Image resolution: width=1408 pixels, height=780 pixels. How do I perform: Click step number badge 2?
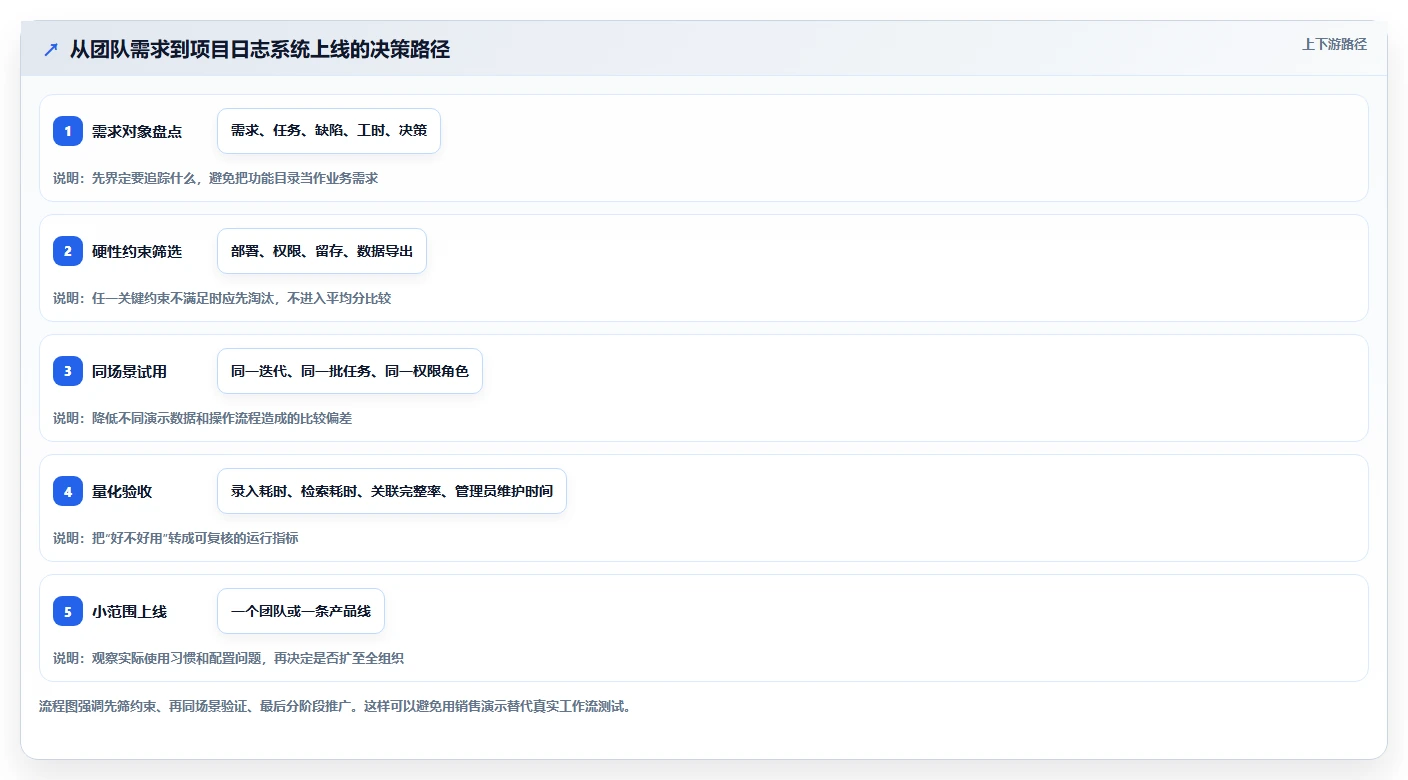pyautogui.click(x=68, y=251)
